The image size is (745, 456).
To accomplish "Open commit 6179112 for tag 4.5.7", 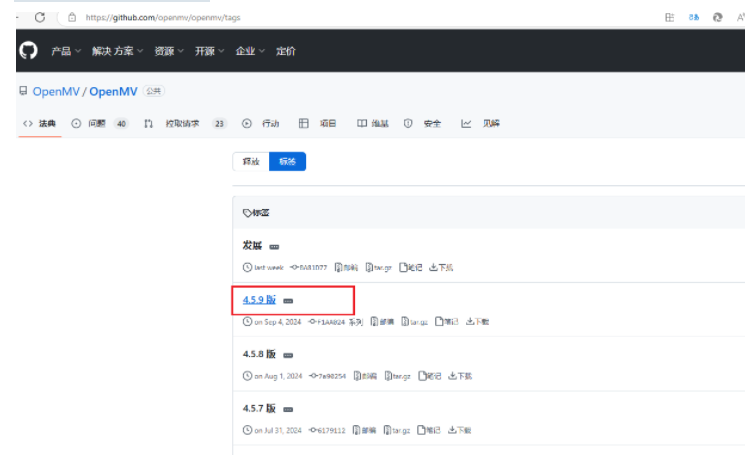I will [x=327, y=430].
